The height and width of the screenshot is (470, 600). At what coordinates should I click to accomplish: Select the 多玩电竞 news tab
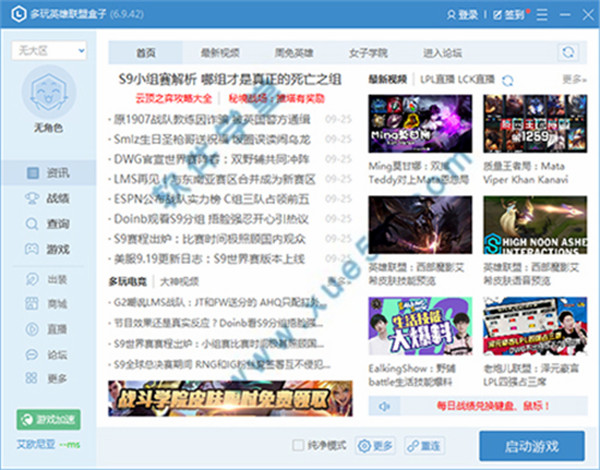pyautogui.click(x=127, y=282)
